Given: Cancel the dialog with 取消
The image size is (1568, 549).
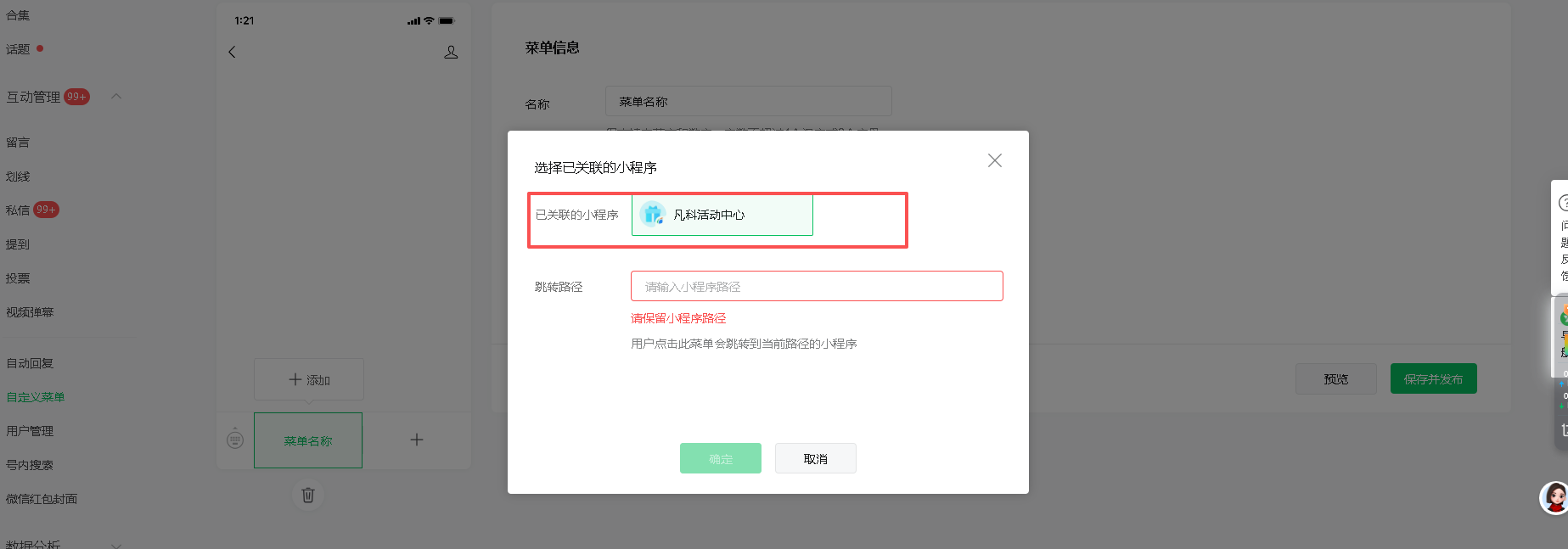Looking at the screenshot, I should (x=815, y=458).
